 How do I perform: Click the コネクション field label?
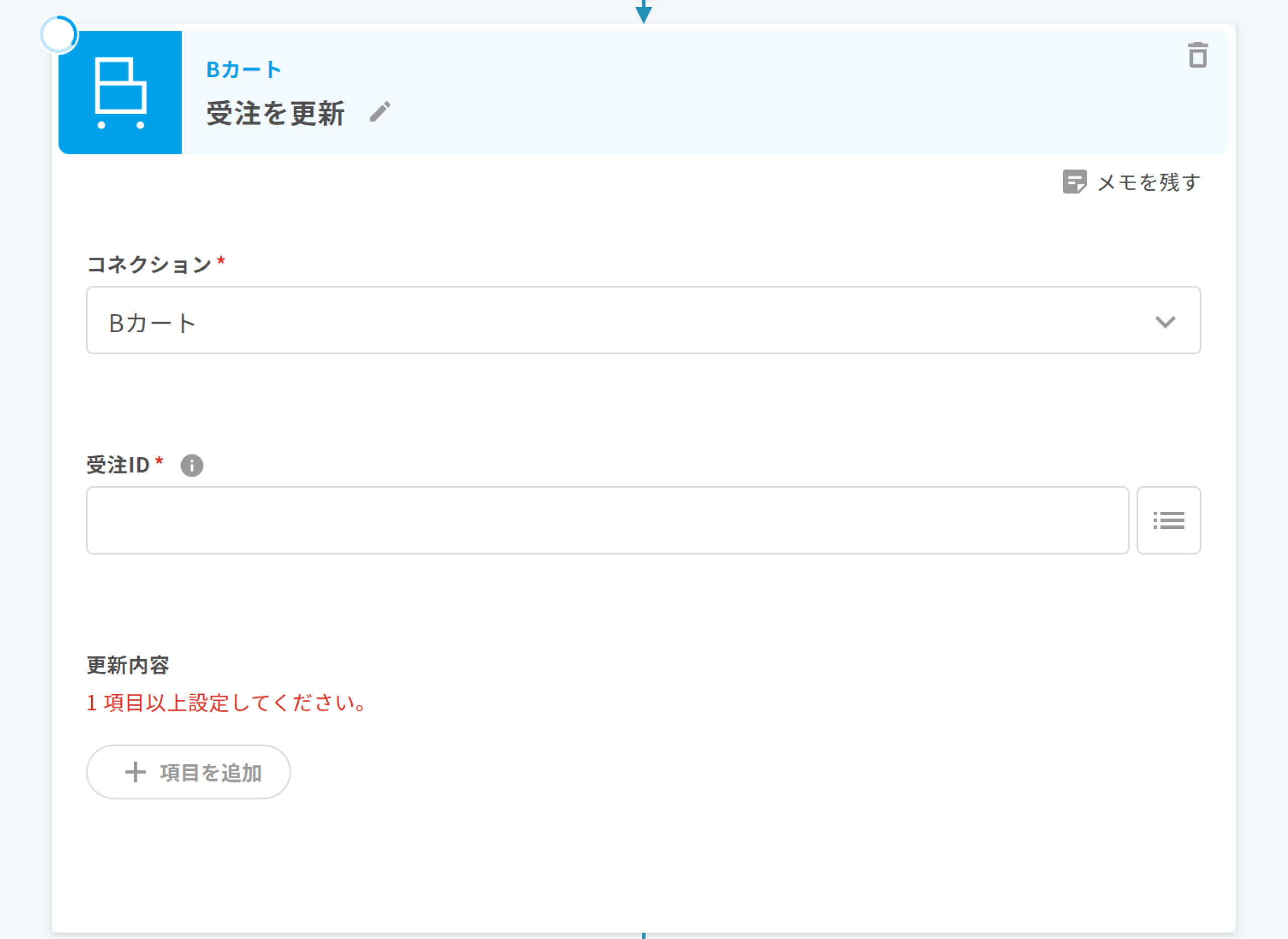click(x=149, y=264)
